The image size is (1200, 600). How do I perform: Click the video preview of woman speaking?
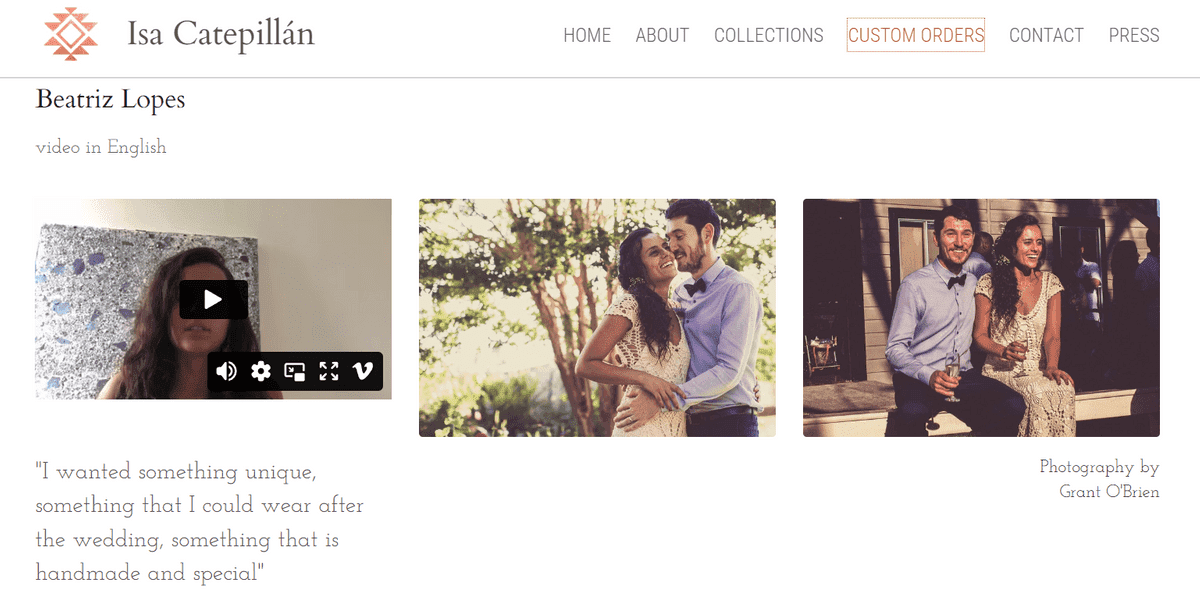(x=213, y=299)
